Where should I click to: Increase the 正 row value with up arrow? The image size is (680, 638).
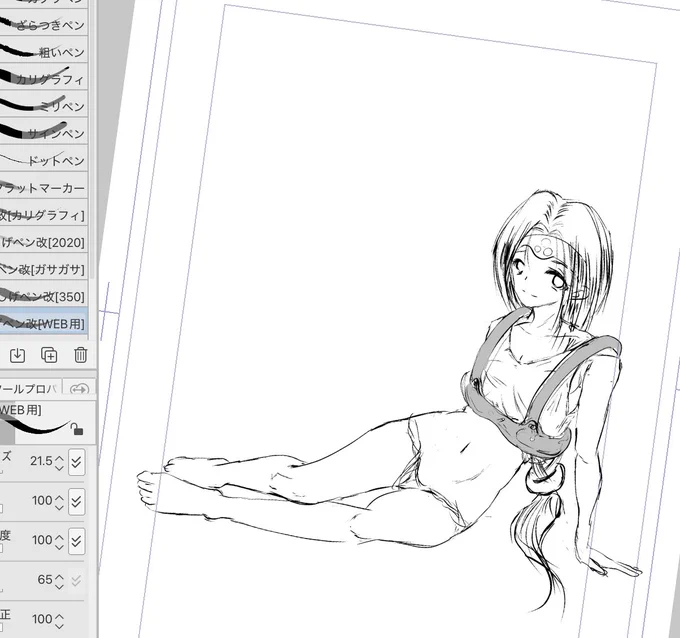click(x=59, y=615)
